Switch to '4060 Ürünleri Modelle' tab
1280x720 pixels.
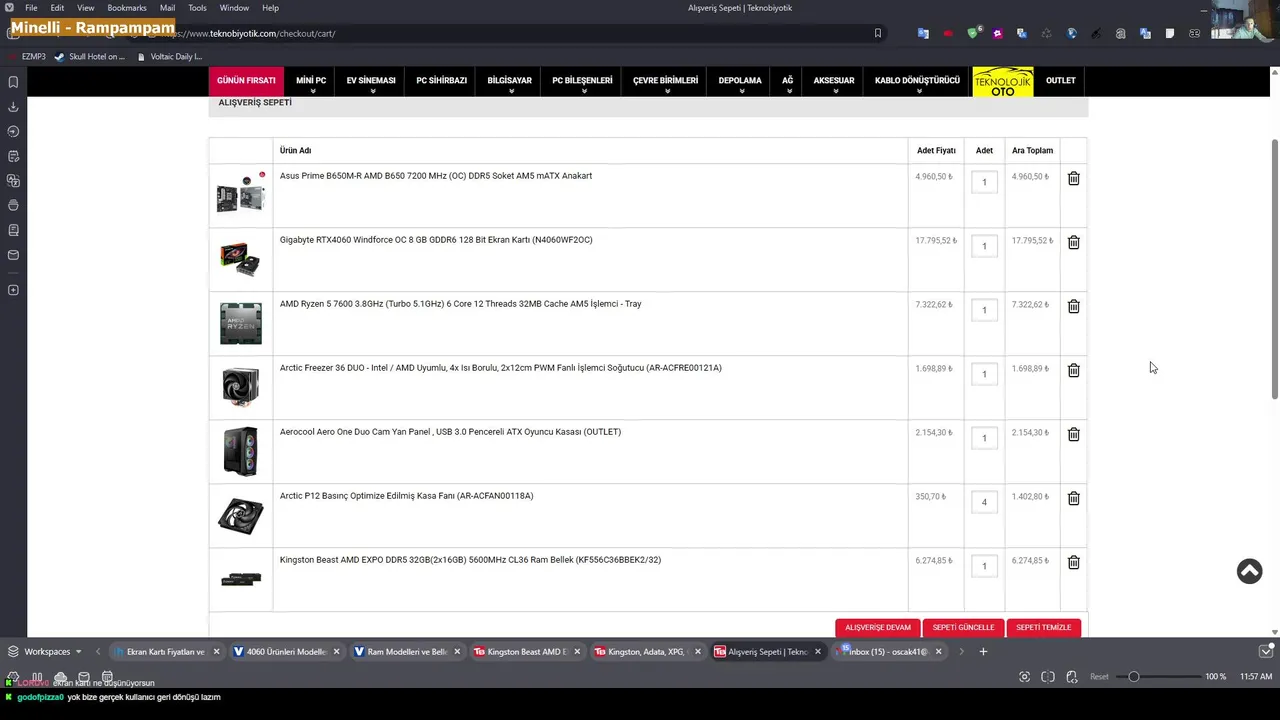click(x=286, y=651)
